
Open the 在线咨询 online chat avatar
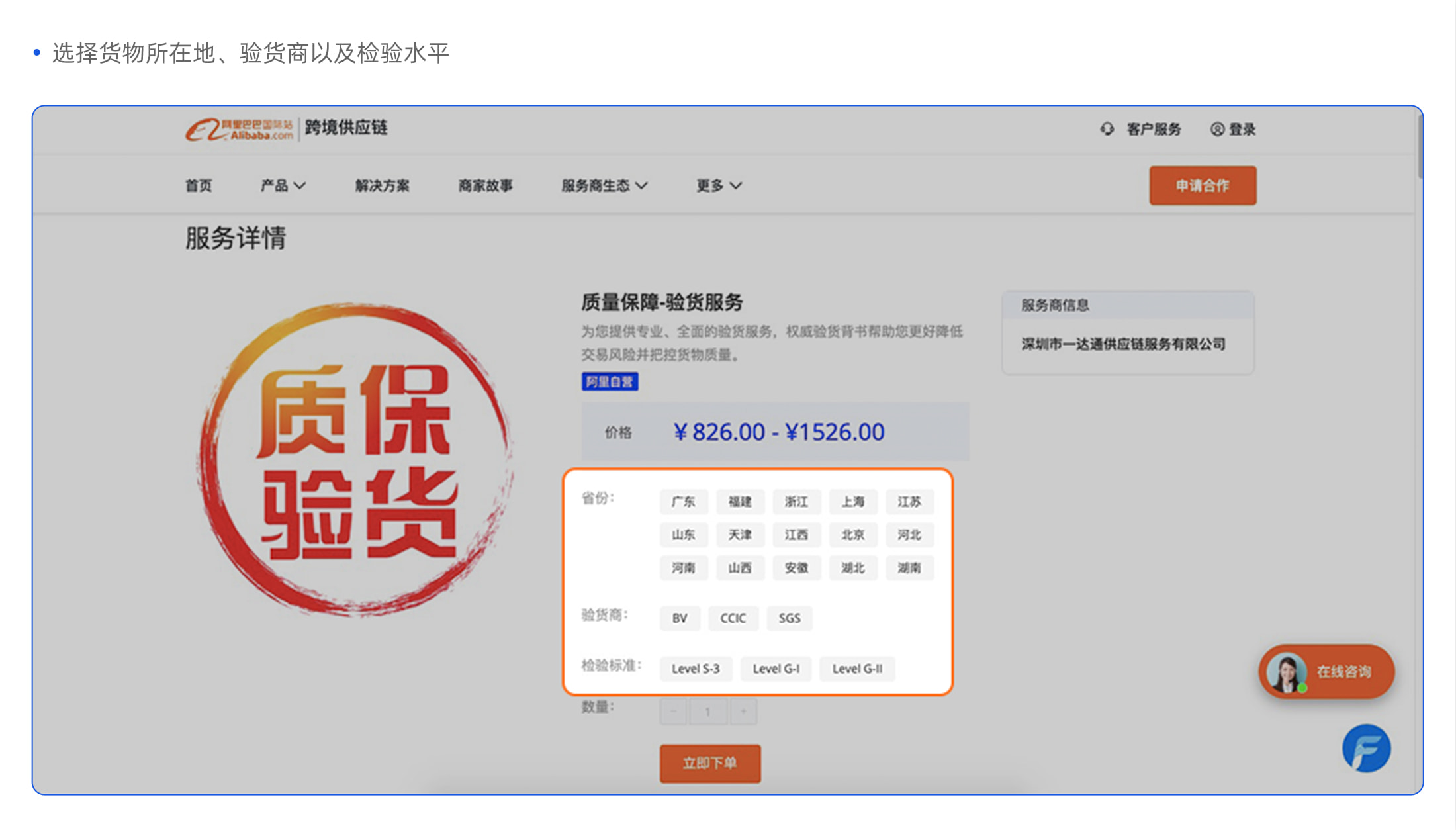[1286, 672]
